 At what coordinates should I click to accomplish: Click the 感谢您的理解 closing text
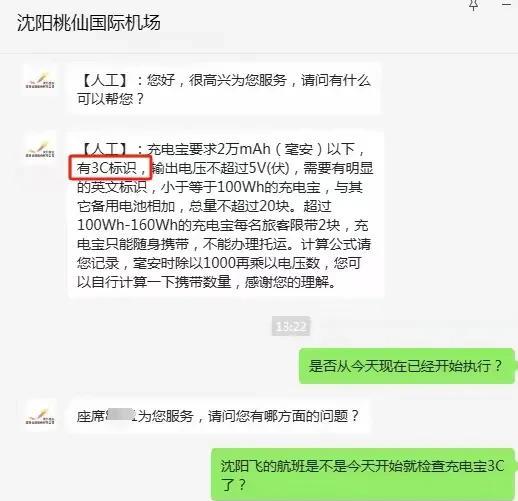click(287, 282)
